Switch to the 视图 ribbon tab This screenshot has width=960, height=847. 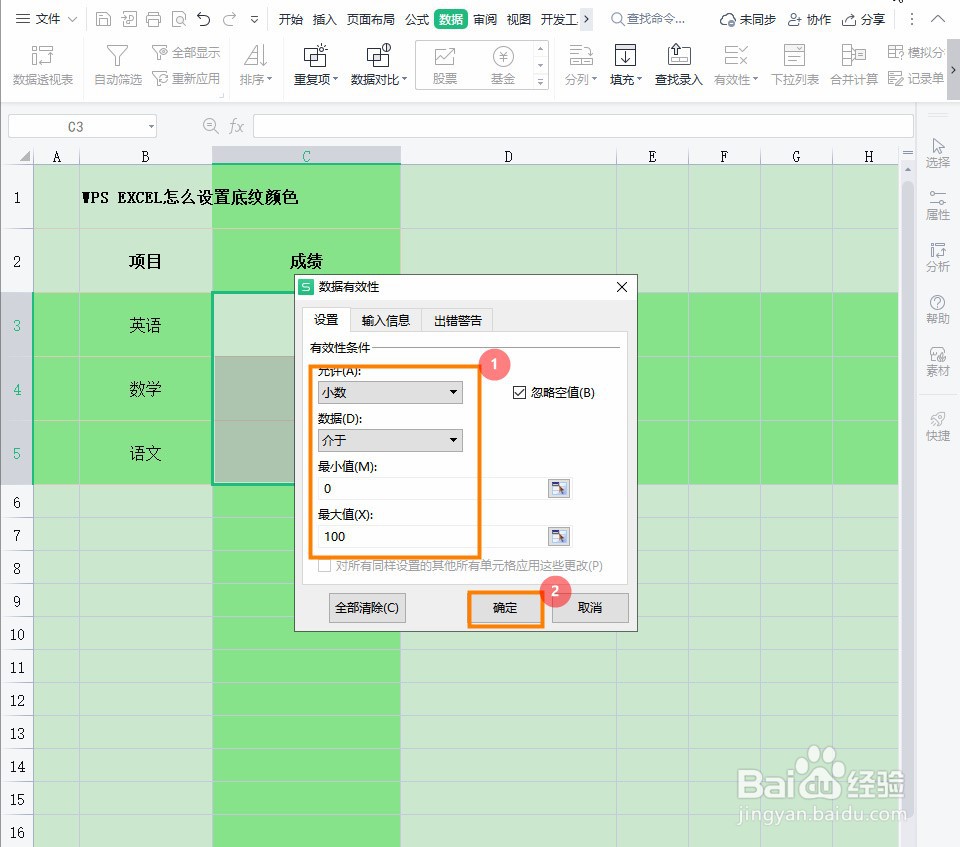coord(519,20)
